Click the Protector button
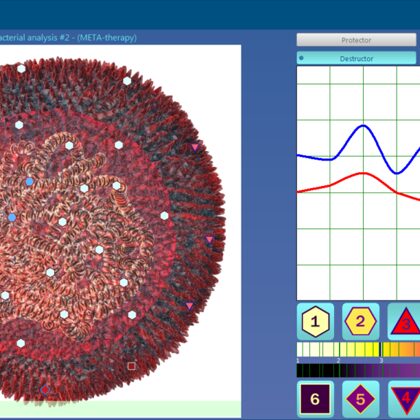Viewport: 420px width, 420px height. pos(356,40)
